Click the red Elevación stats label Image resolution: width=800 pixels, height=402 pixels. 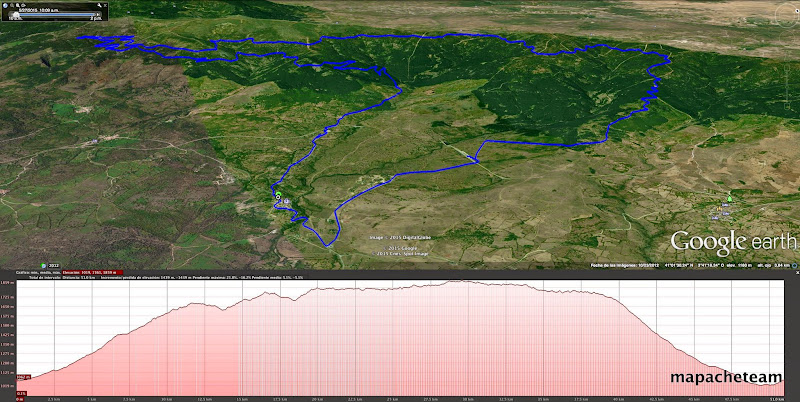(92, 272)
